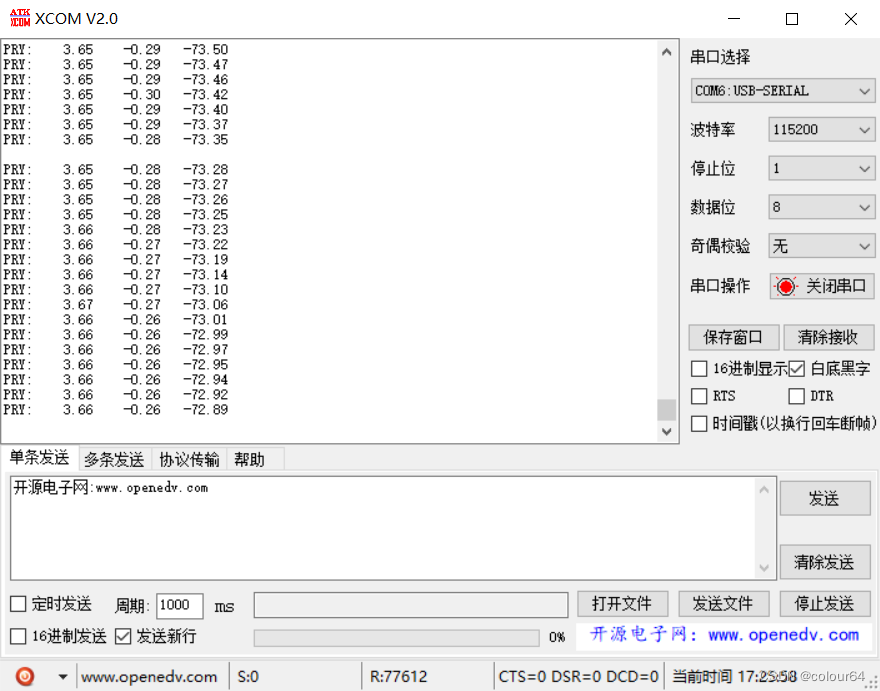The width and height of the screenshot is (880, 691).
Task: Click the 发送 button
Action: coord(824,498)
